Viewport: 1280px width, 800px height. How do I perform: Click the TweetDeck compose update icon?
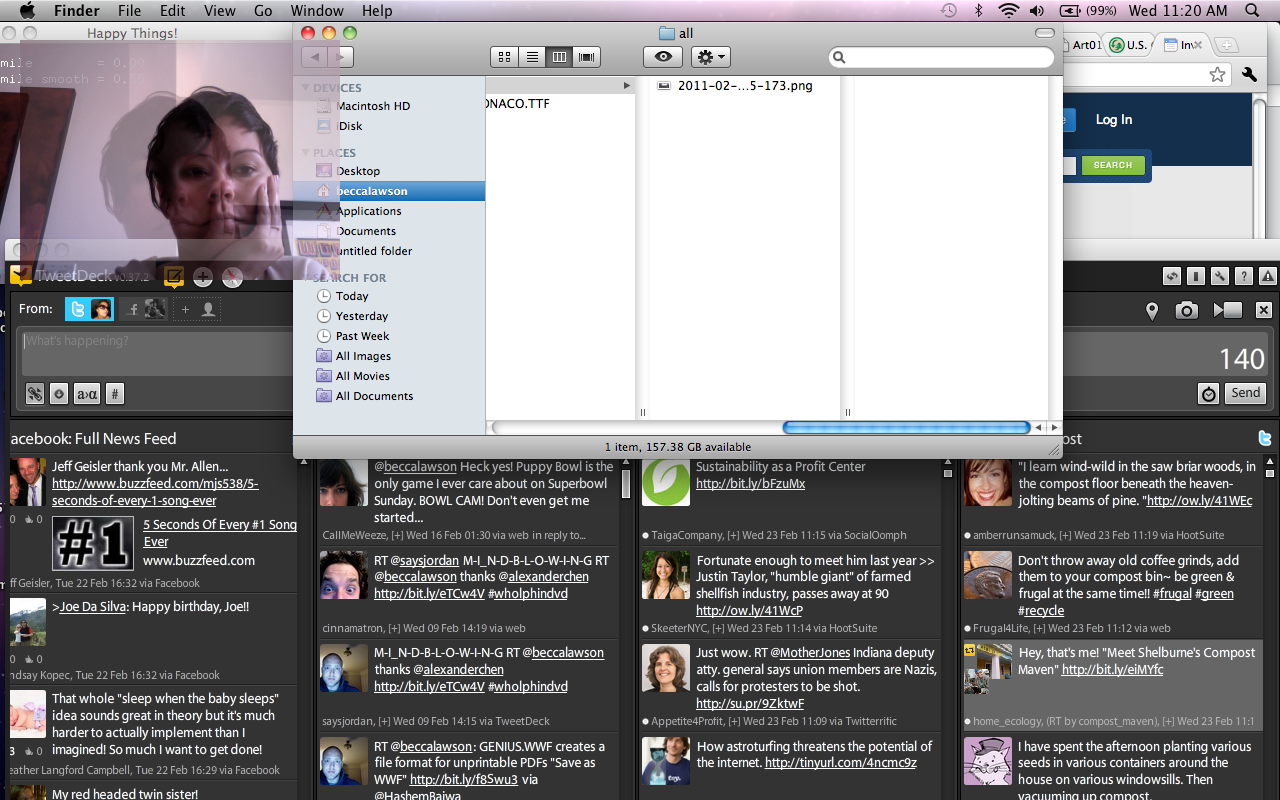click(x=174, y=277)
